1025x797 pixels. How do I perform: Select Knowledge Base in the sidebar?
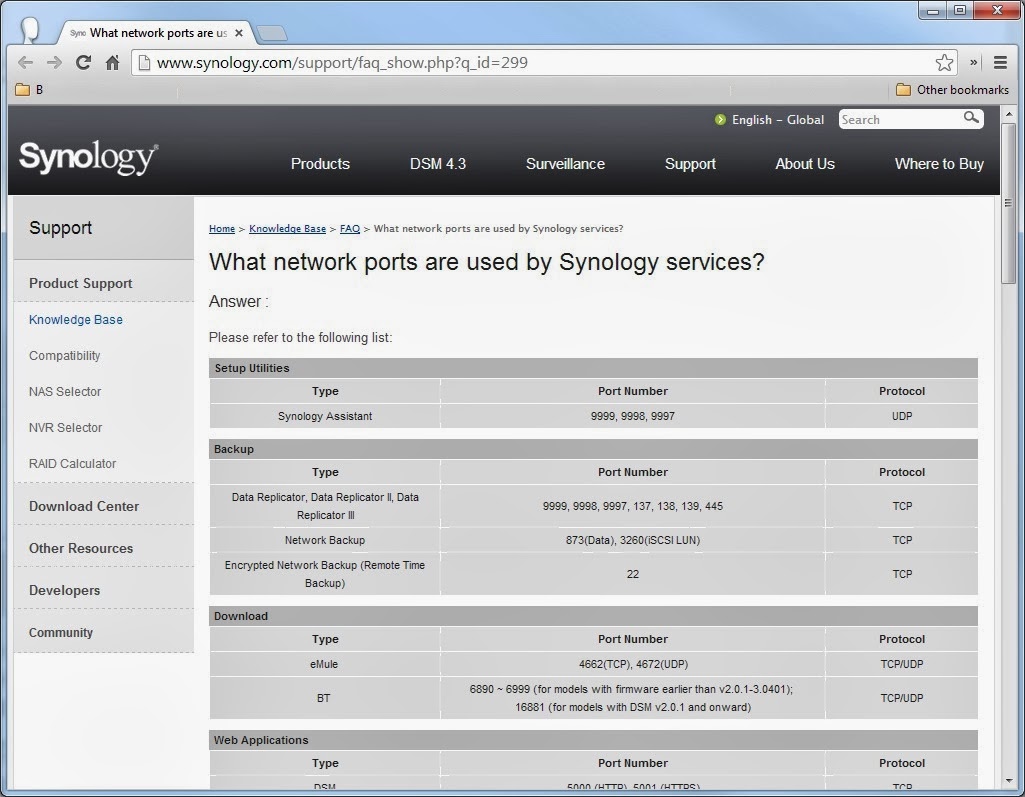76,320
